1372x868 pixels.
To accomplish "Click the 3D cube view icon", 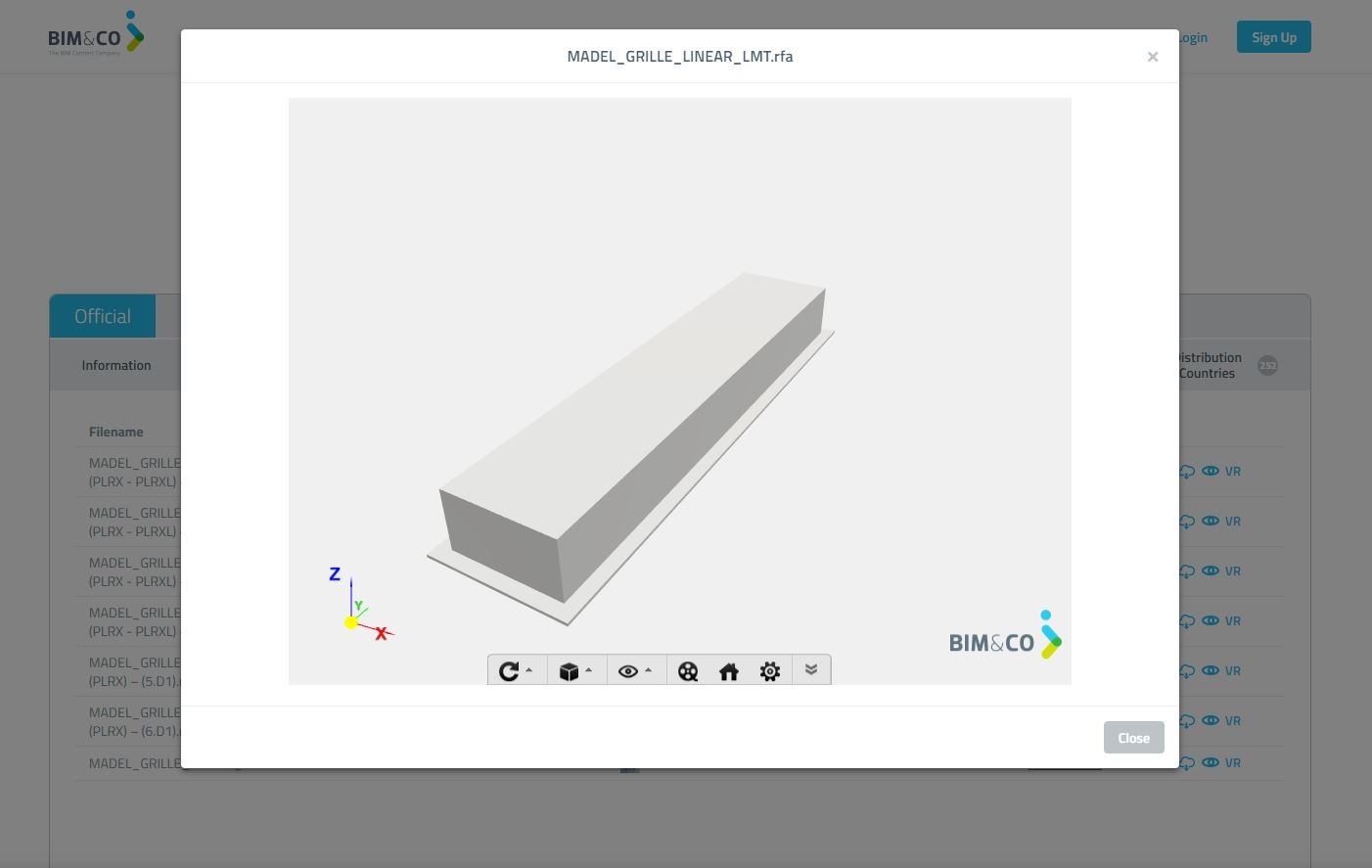I will pyautogui.click(x=569, y=671).
